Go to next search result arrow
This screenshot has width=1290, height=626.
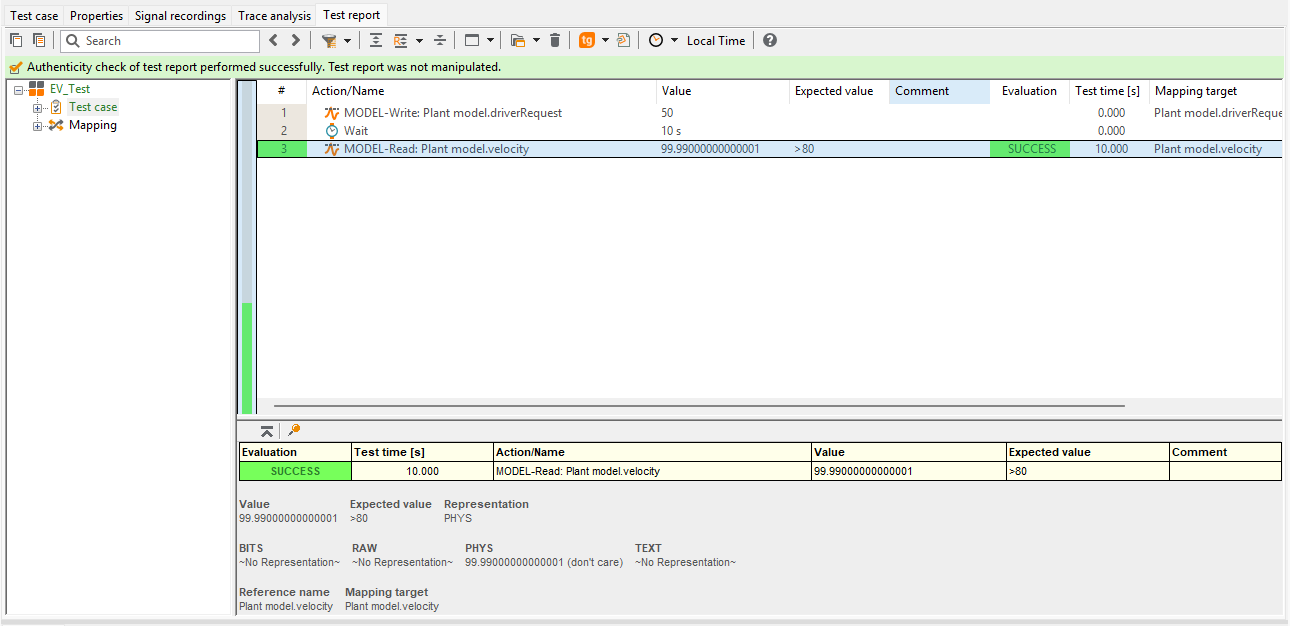(295, 41)
